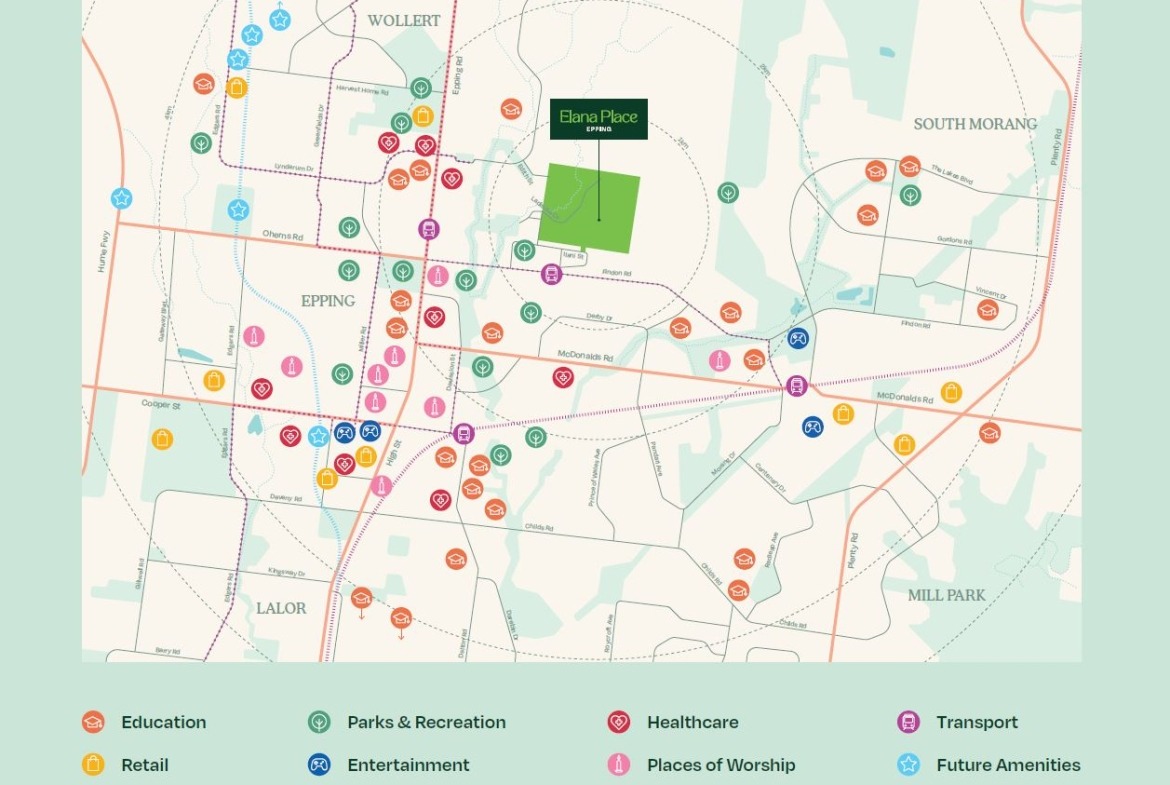Click the Centenary Dr street label
1170x785 pixels.
click(770, 477)
